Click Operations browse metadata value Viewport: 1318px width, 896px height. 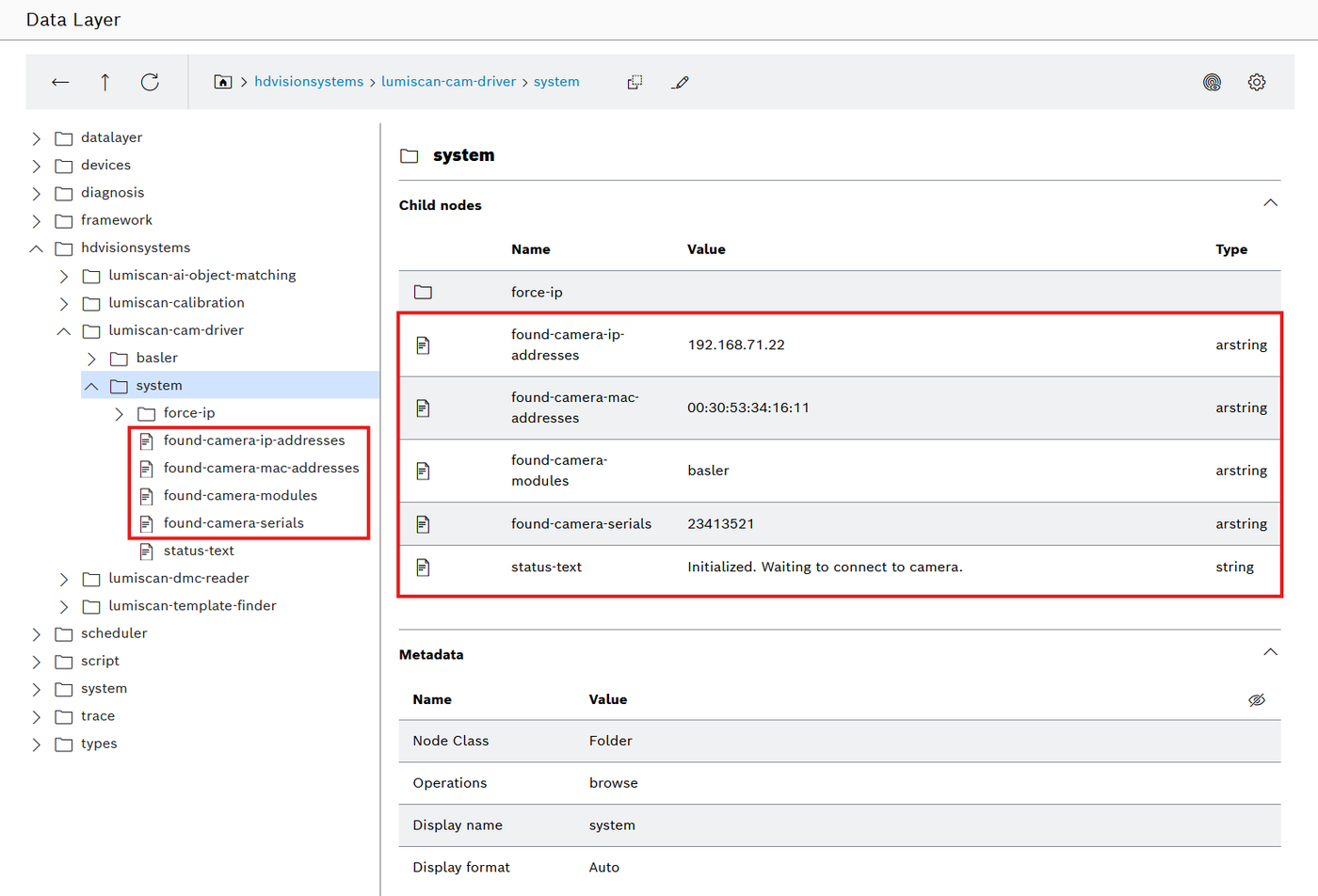coord(613,783)
